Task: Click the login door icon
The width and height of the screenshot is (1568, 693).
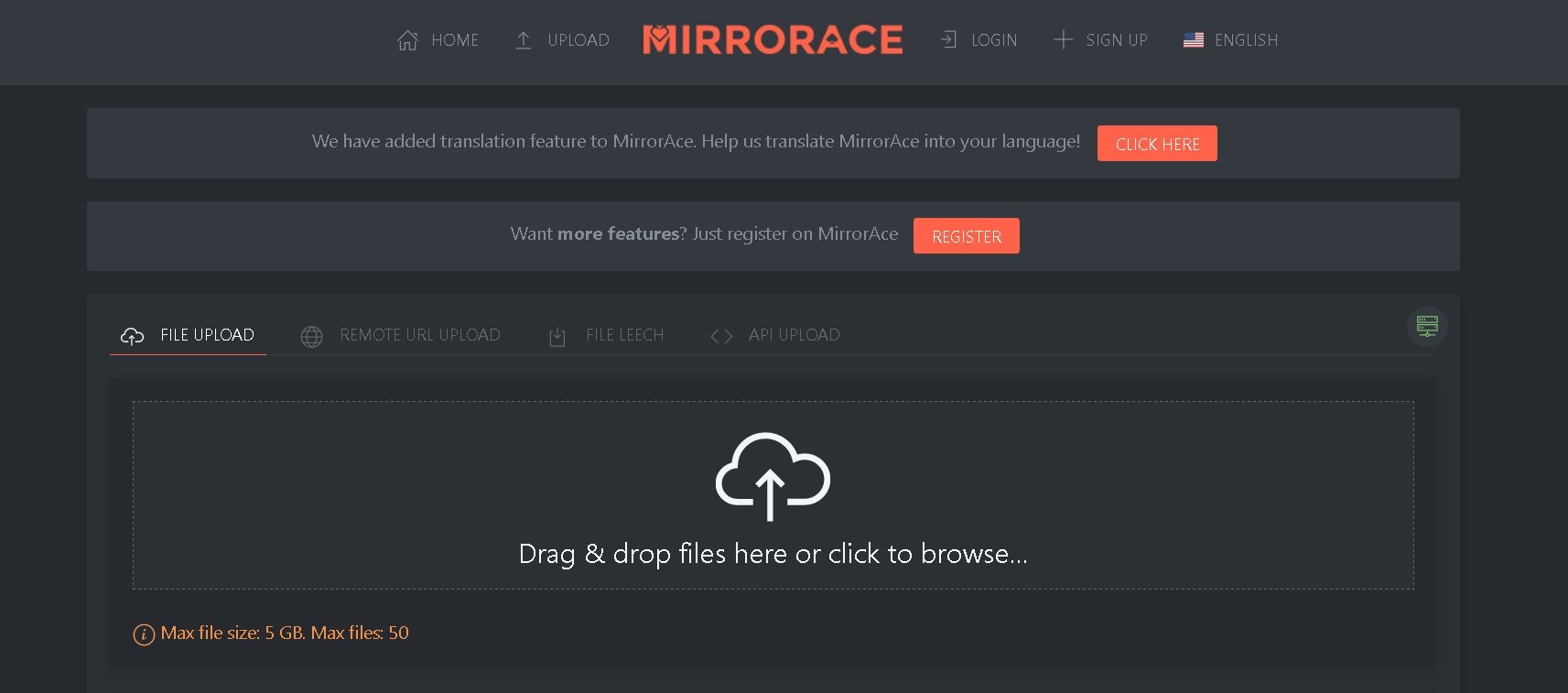Action: (x=948, y=39)
